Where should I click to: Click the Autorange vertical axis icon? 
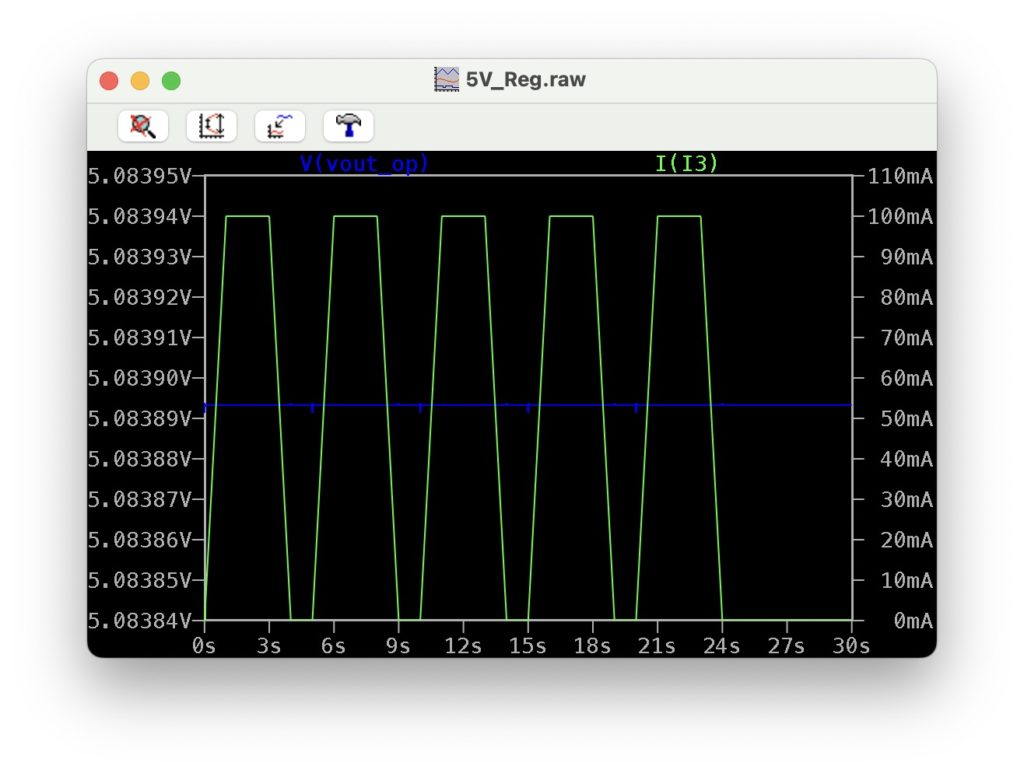tap(211, 126)
